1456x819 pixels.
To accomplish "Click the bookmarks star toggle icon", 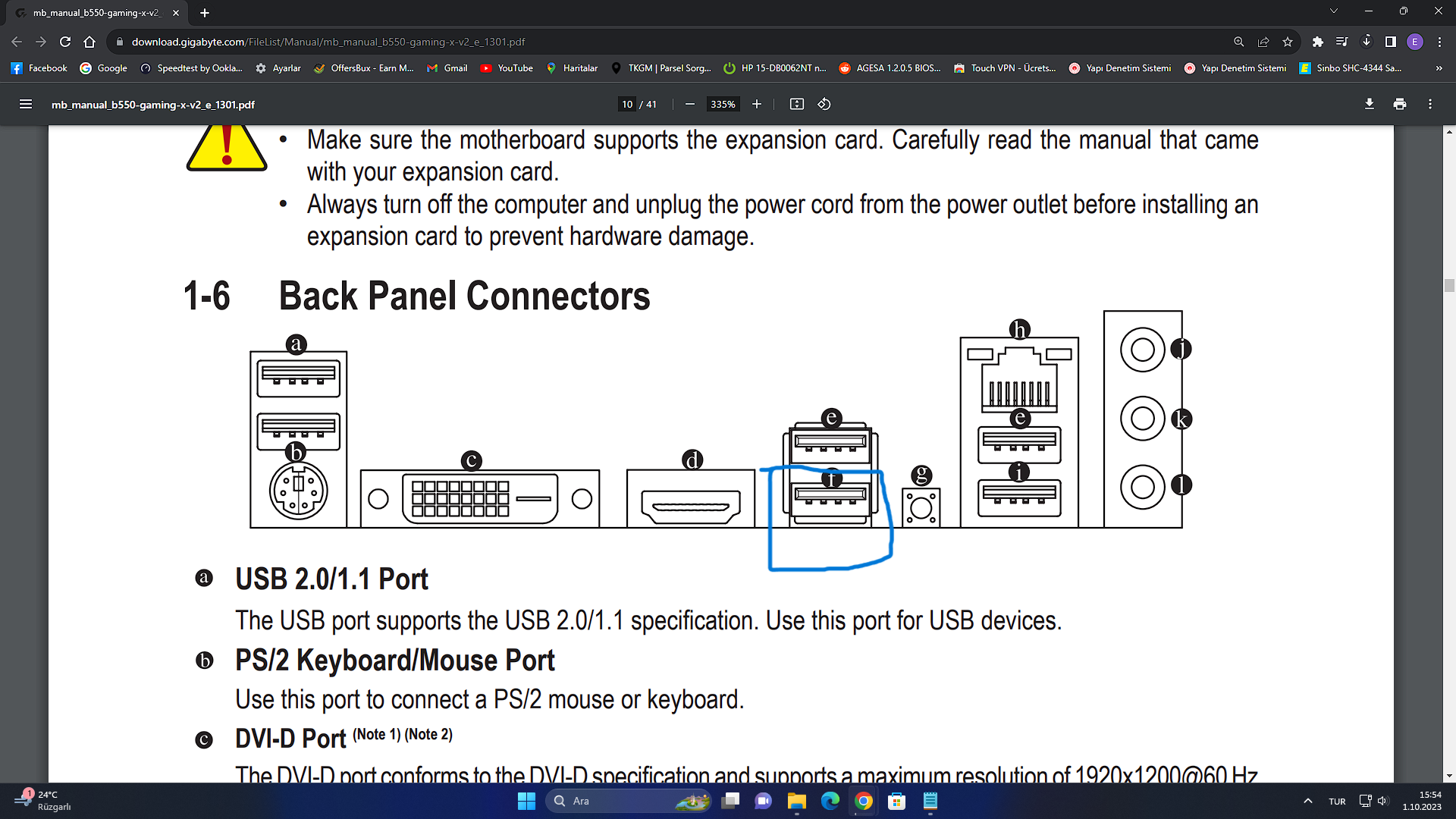I will (x=1289, y=42).
